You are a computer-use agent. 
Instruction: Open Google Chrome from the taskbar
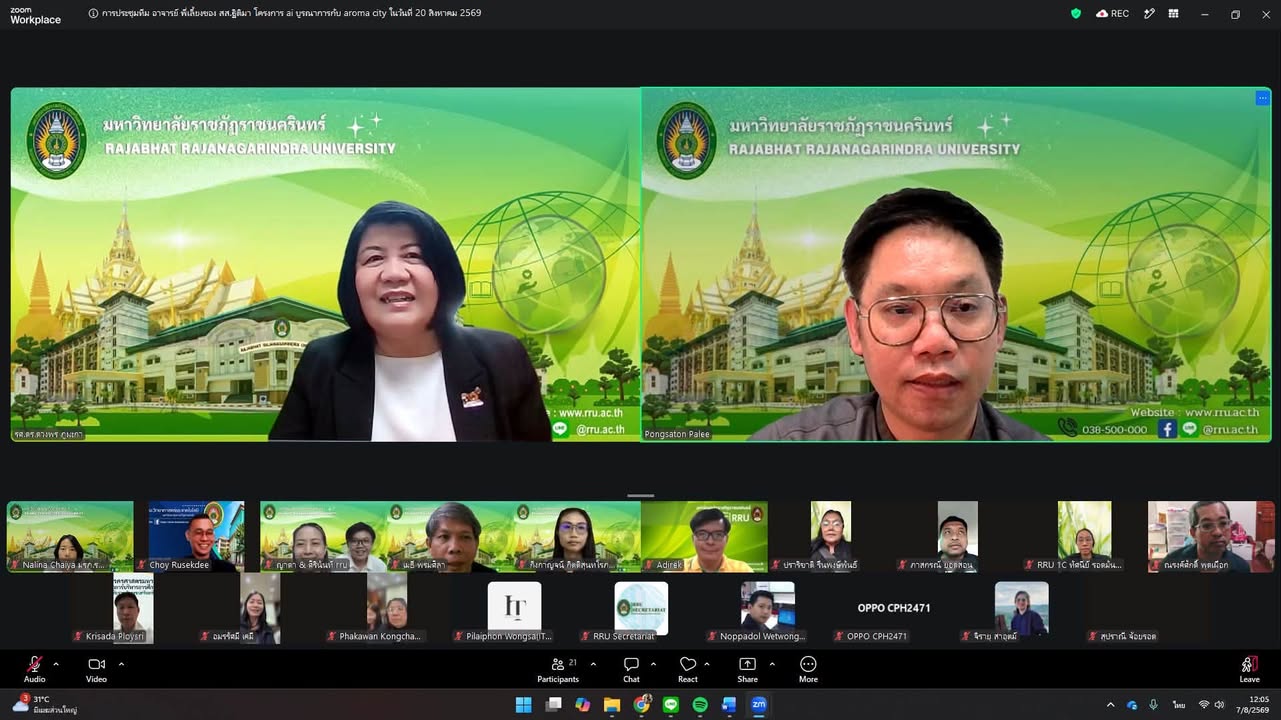641,705
